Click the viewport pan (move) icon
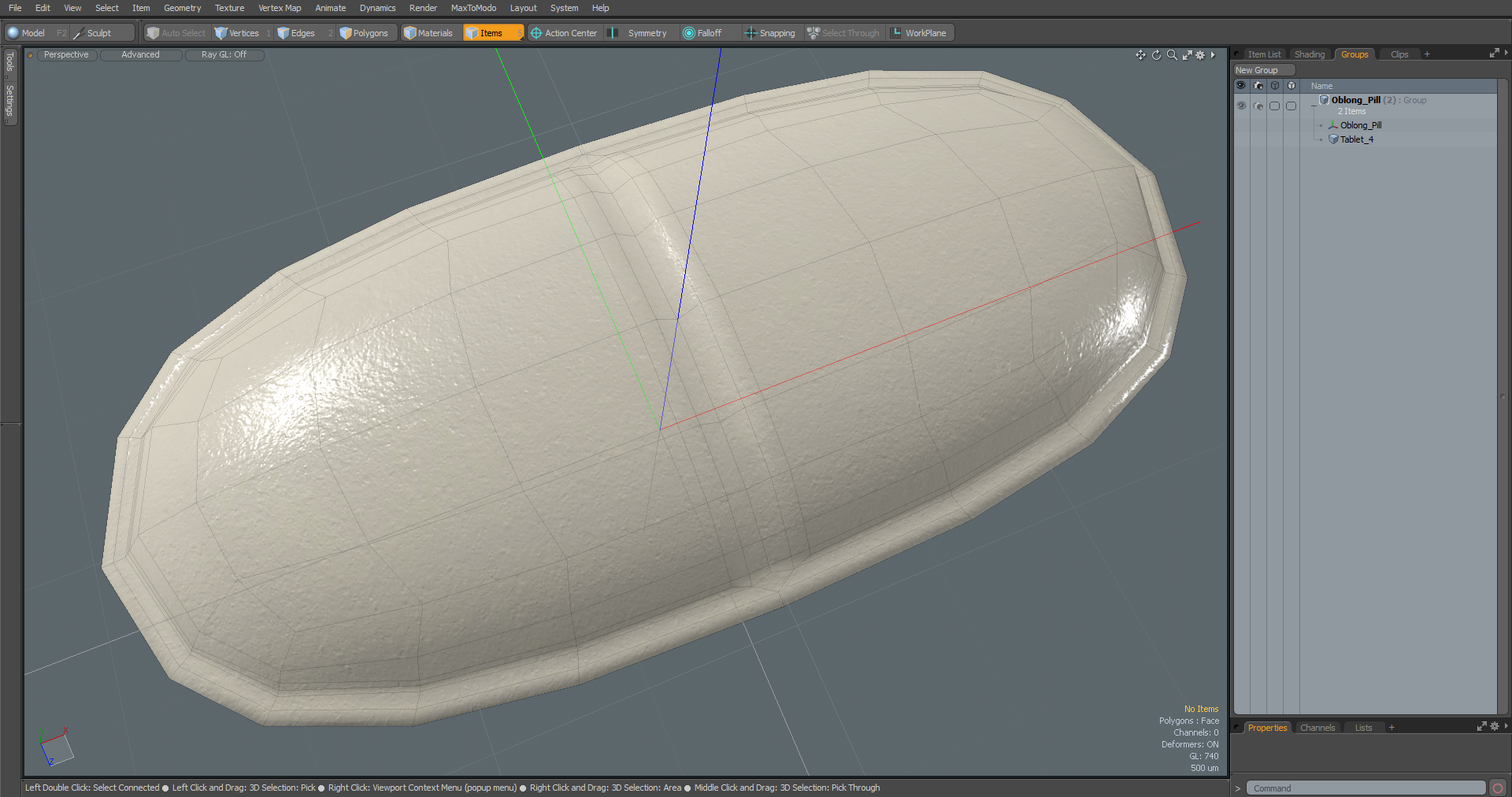Image resolution: width=1512 pixels, height=797 pixels. point(1140,55)
